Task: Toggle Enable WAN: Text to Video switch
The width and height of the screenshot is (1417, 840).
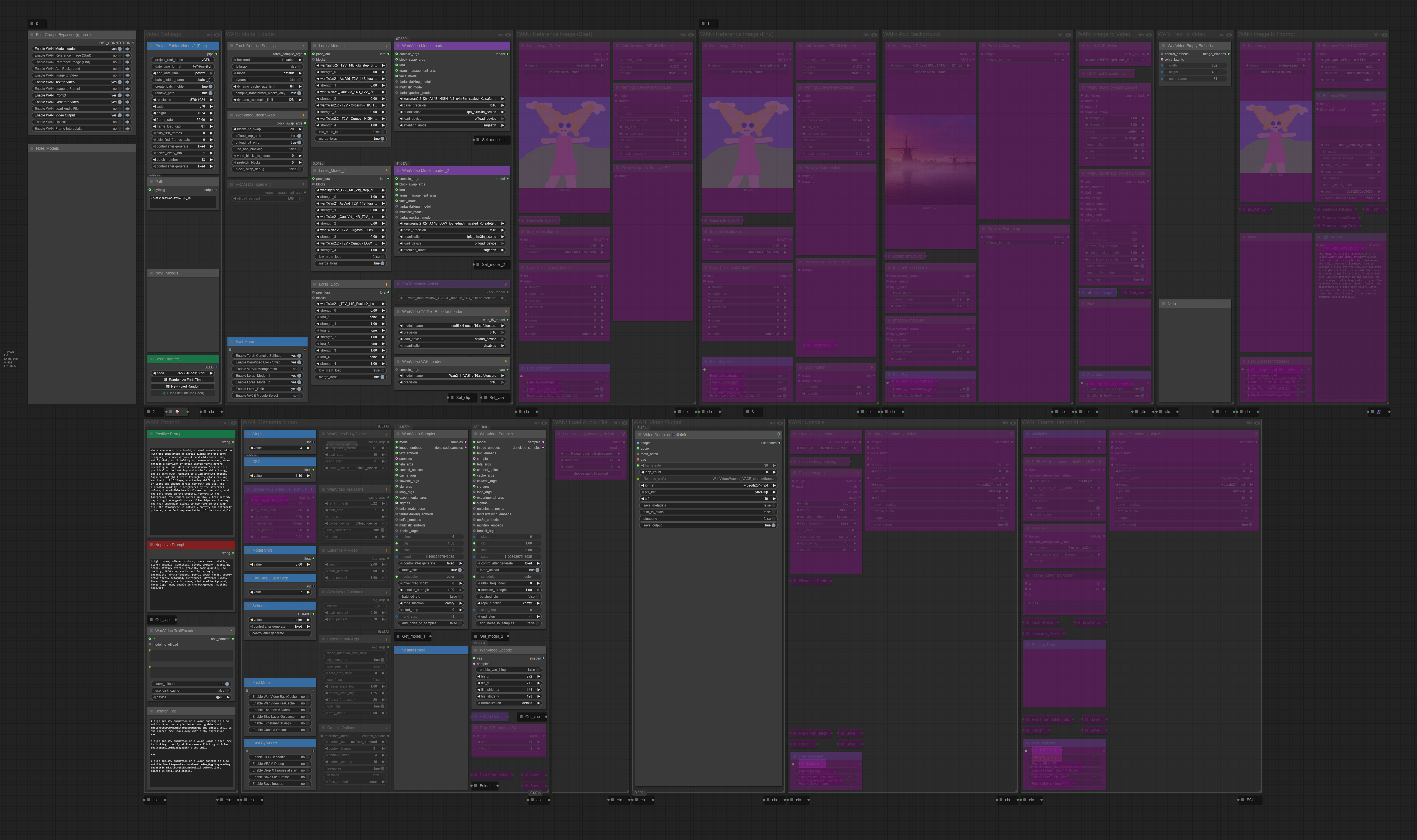Action: tap(120, 82)
